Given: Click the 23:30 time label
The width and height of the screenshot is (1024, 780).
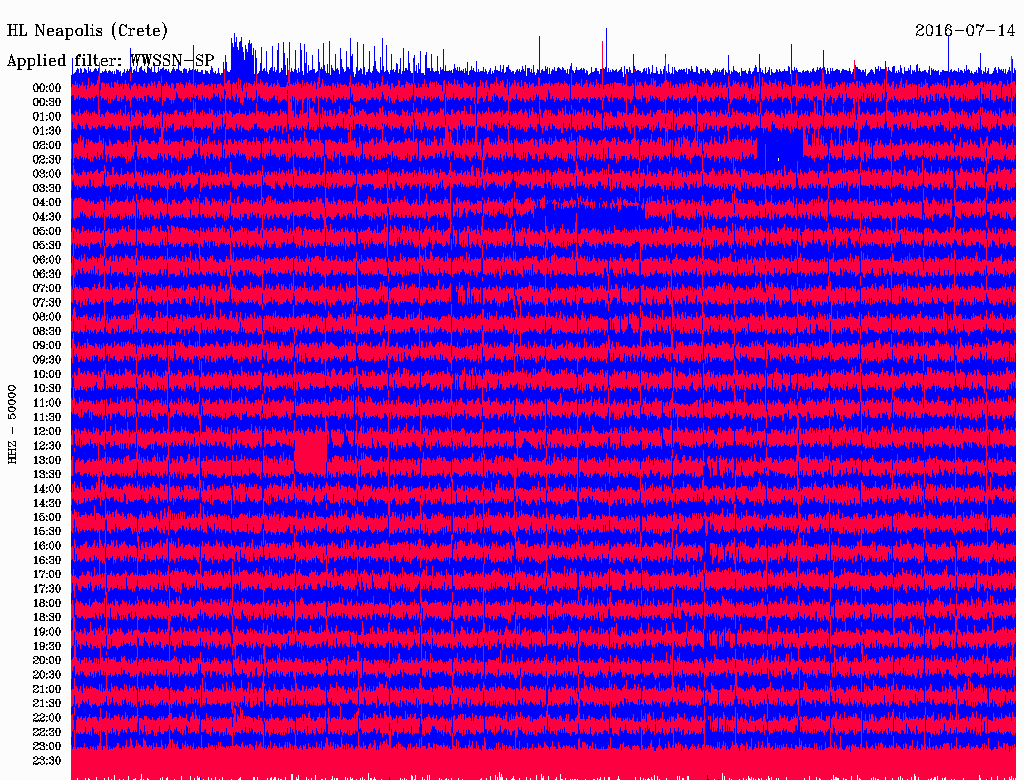Looking at the screenshot, I should click(x=47, y=761).
